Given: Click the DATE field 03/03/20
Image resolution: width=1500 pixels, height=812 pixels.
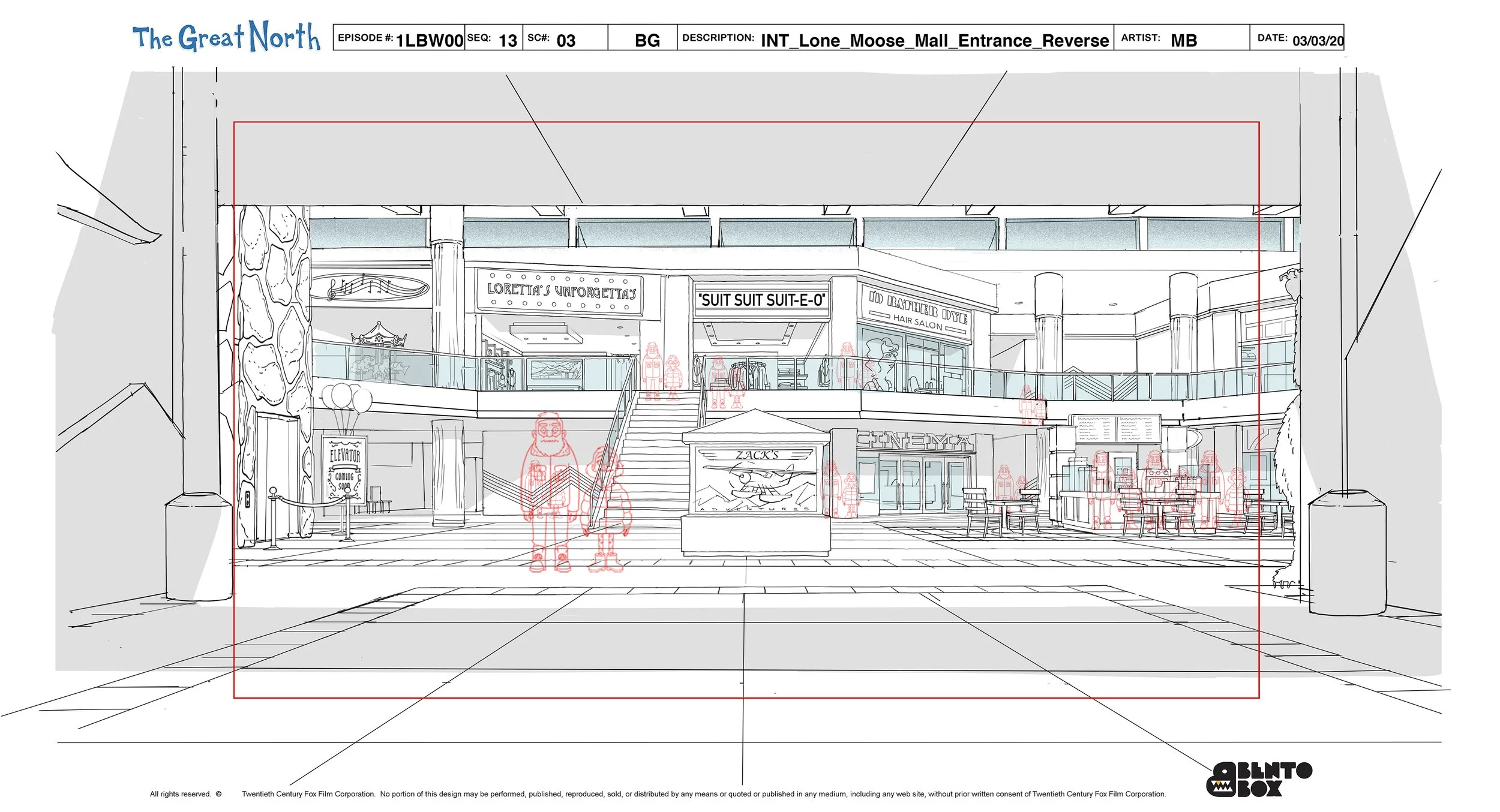Looking at the screenshot, I should point(1318,40).
